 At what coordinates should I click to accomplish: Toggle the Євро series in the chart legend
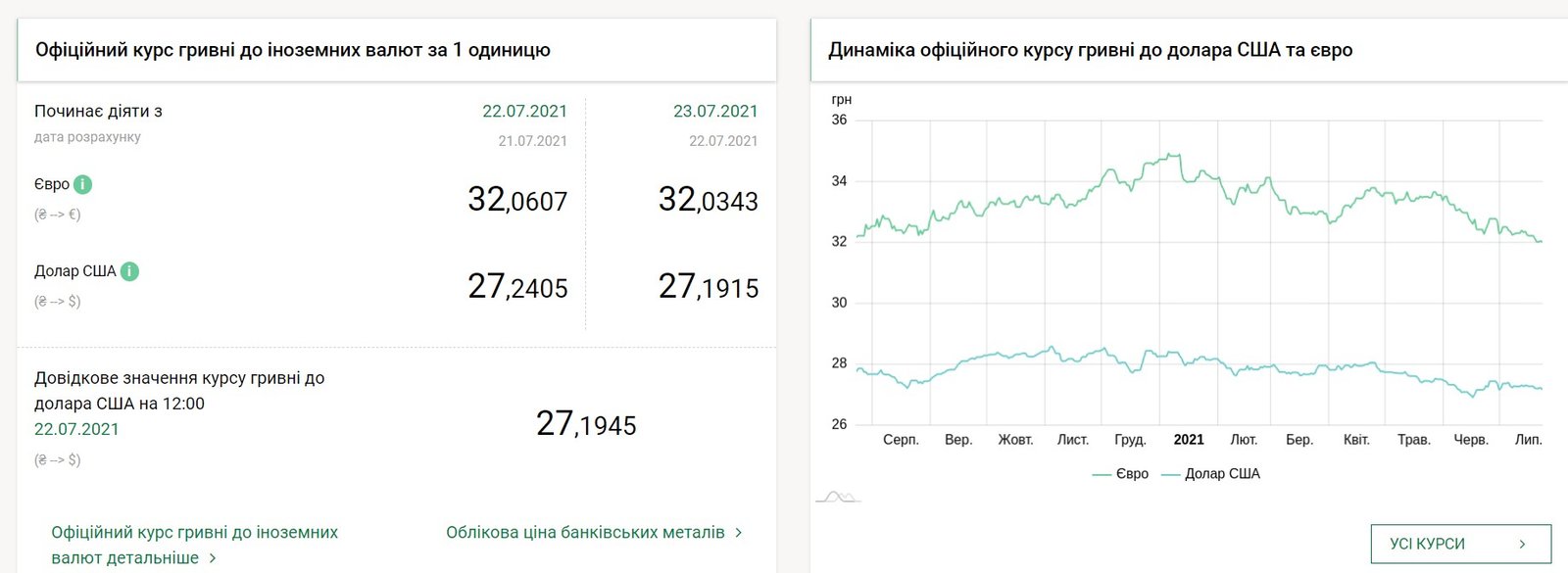coord(1120,474)
